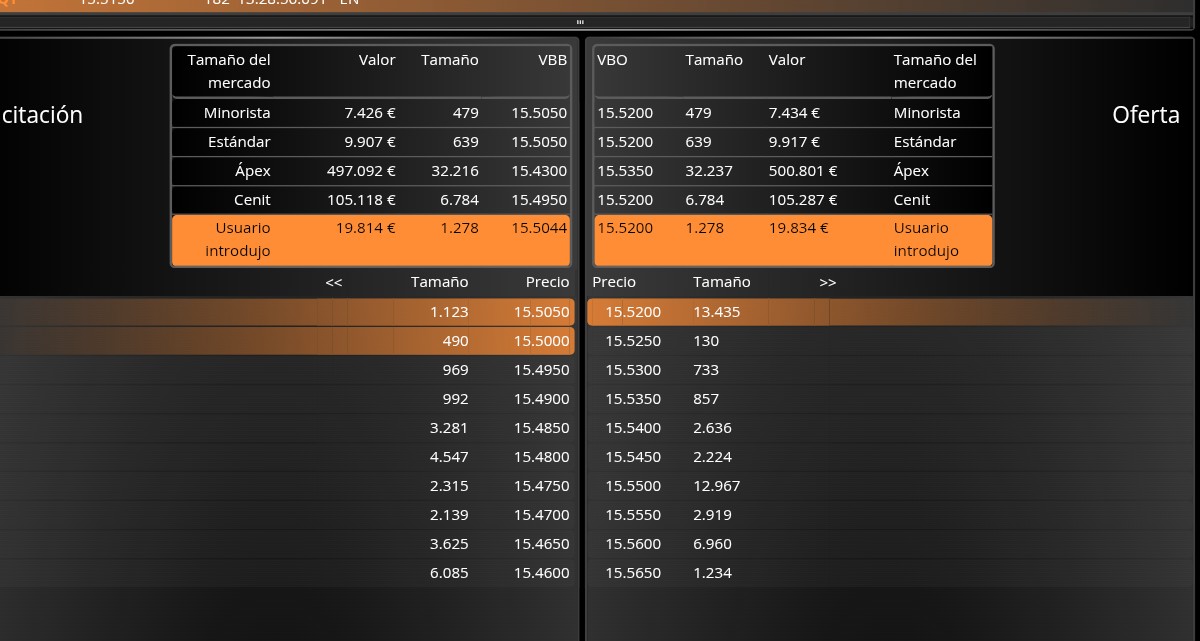1200x641 pixels.
Task: Click the offer-side Tamaño depth header
Action: [721, 282]
